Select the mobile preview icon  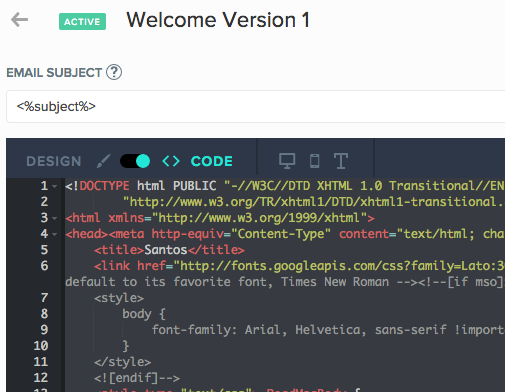(x=315, y=161)
